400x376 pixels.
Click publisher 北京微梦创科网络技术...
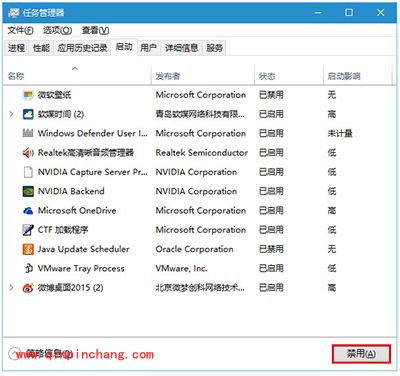pos(200,287)
